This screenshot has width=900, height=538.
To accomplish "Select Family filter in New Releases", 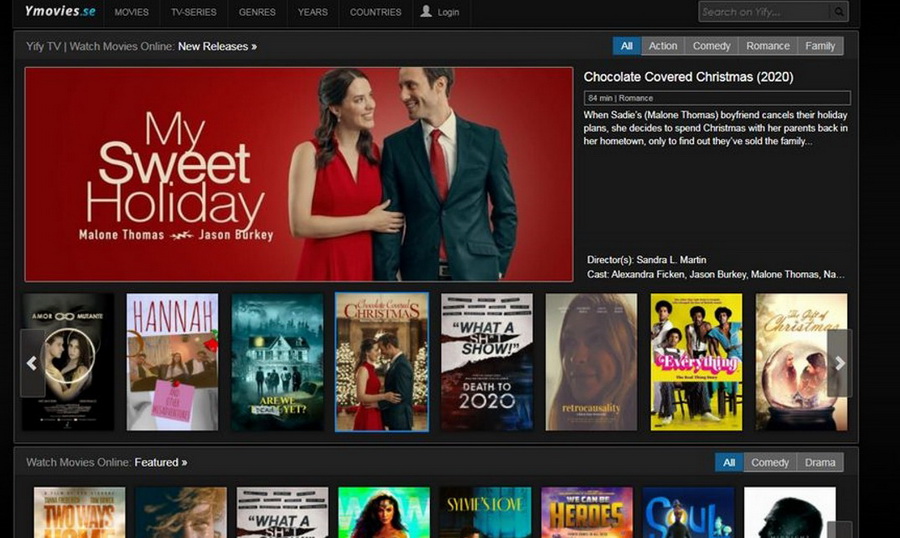I will click(x=820, y=46).
